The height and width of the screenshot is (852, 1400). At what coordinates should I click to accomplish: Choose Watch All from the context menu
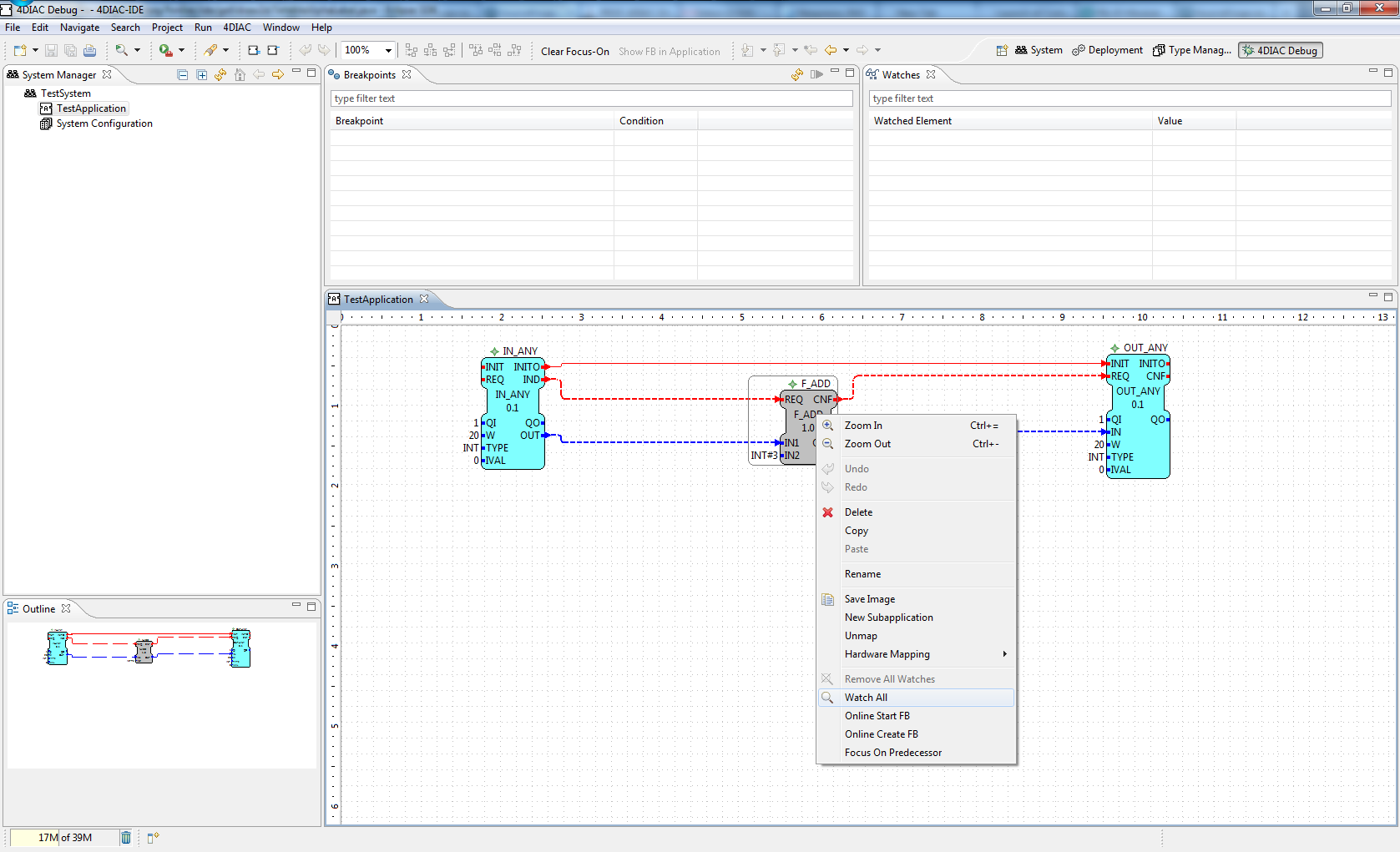point(866,698)
